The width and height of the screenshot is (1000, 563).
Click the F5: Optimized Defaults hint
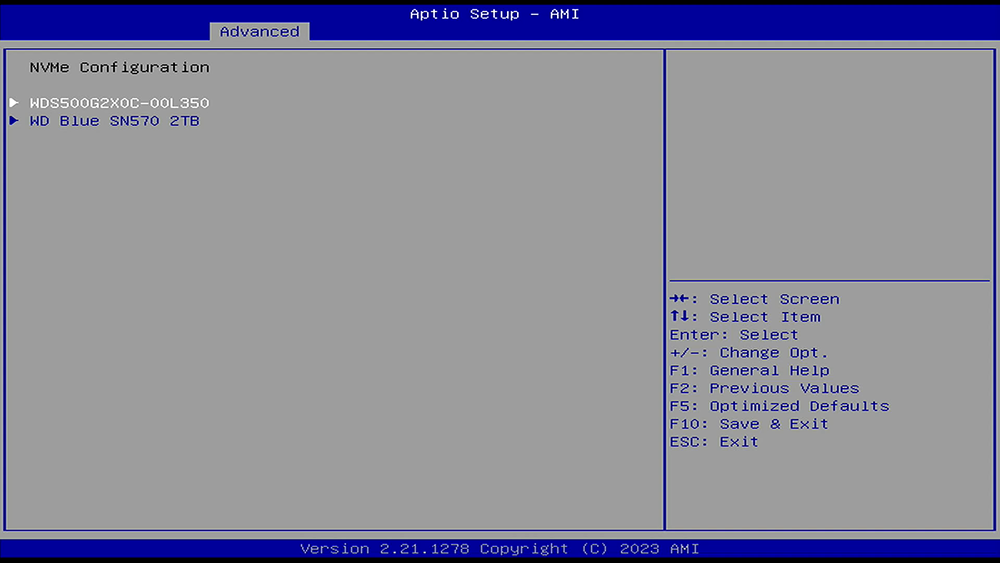coord(779,406)
